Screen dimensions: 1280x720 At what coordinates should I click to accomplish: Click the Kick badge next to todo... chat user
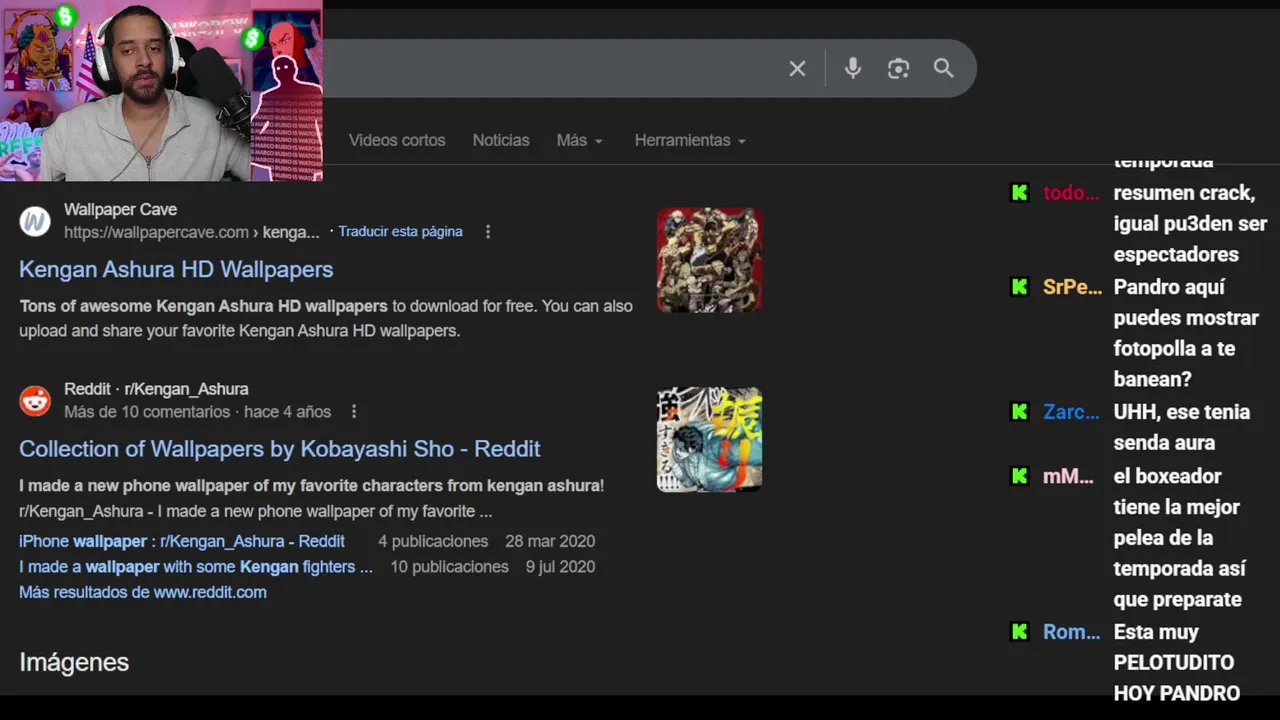click(1020, 193)
